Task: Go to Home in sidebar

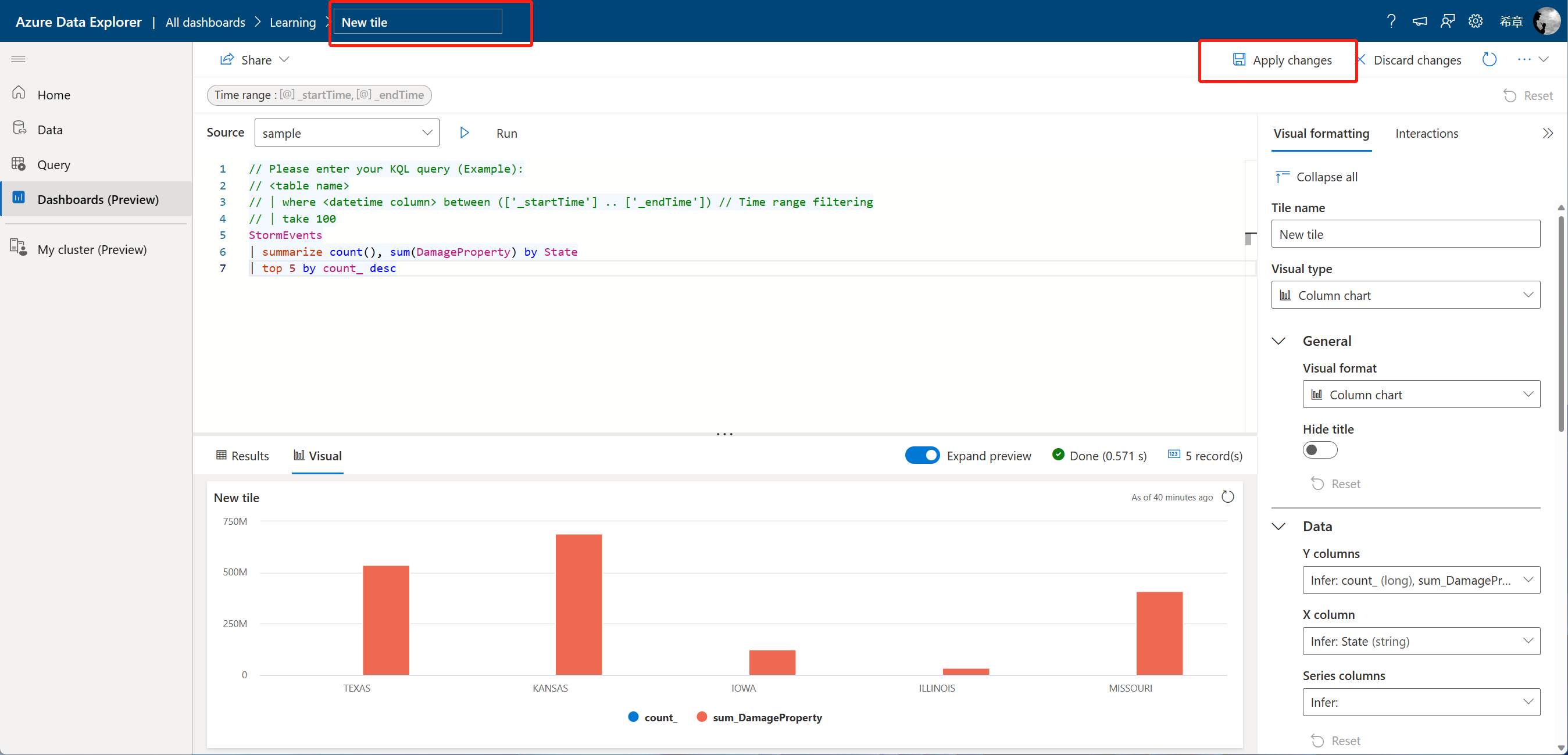Action: tap(96, 95)
